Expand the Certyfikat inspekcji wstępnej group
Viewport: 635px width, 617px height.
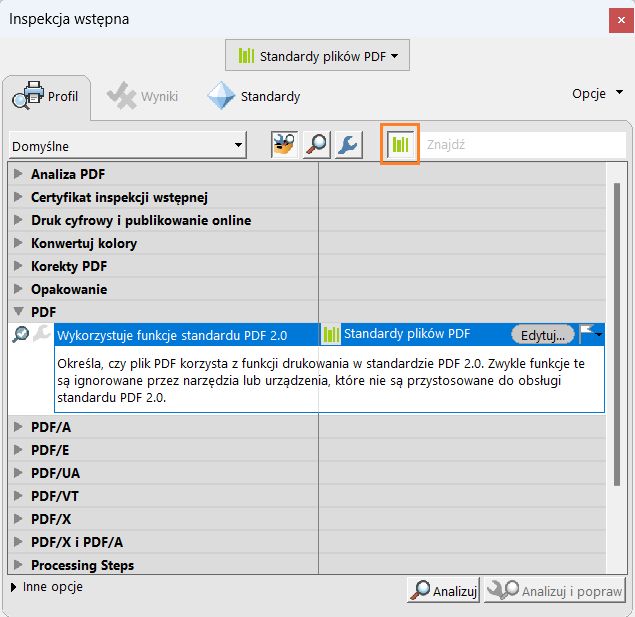pyautogui.click(x=18, y=197)
